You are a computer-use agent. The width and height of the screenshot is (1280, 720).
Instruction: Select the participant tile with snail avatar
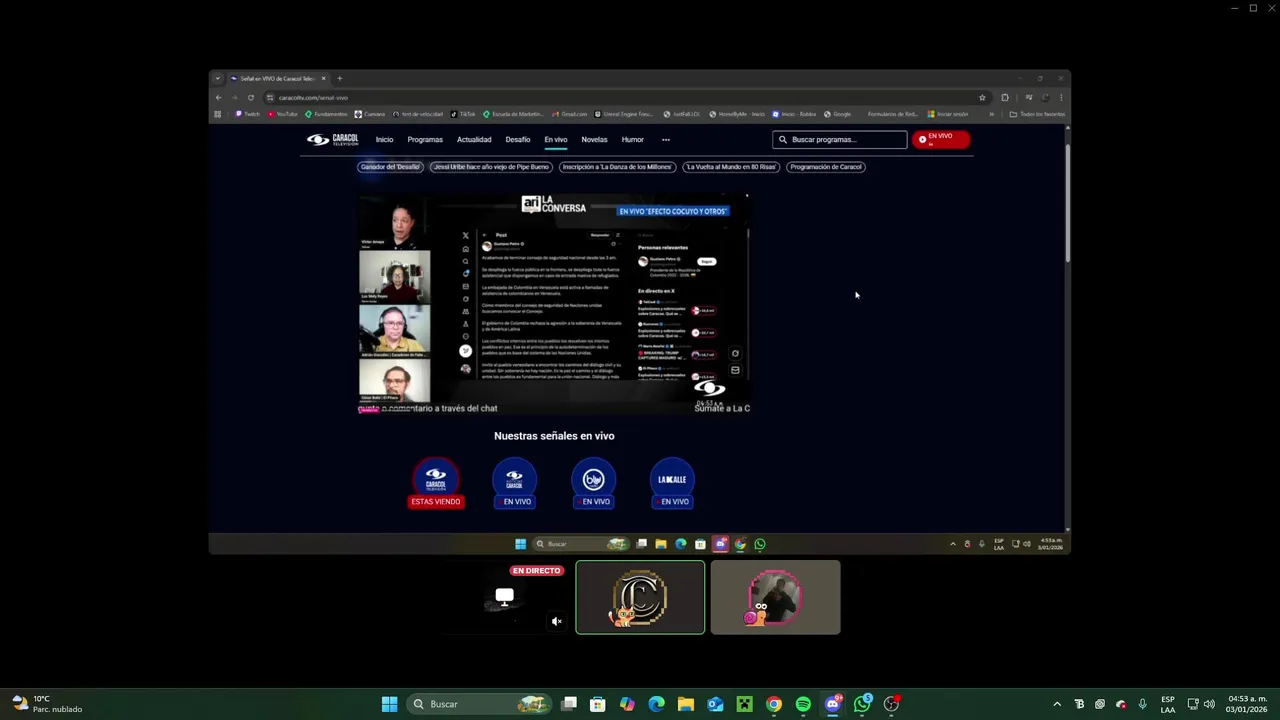point(775,598)
